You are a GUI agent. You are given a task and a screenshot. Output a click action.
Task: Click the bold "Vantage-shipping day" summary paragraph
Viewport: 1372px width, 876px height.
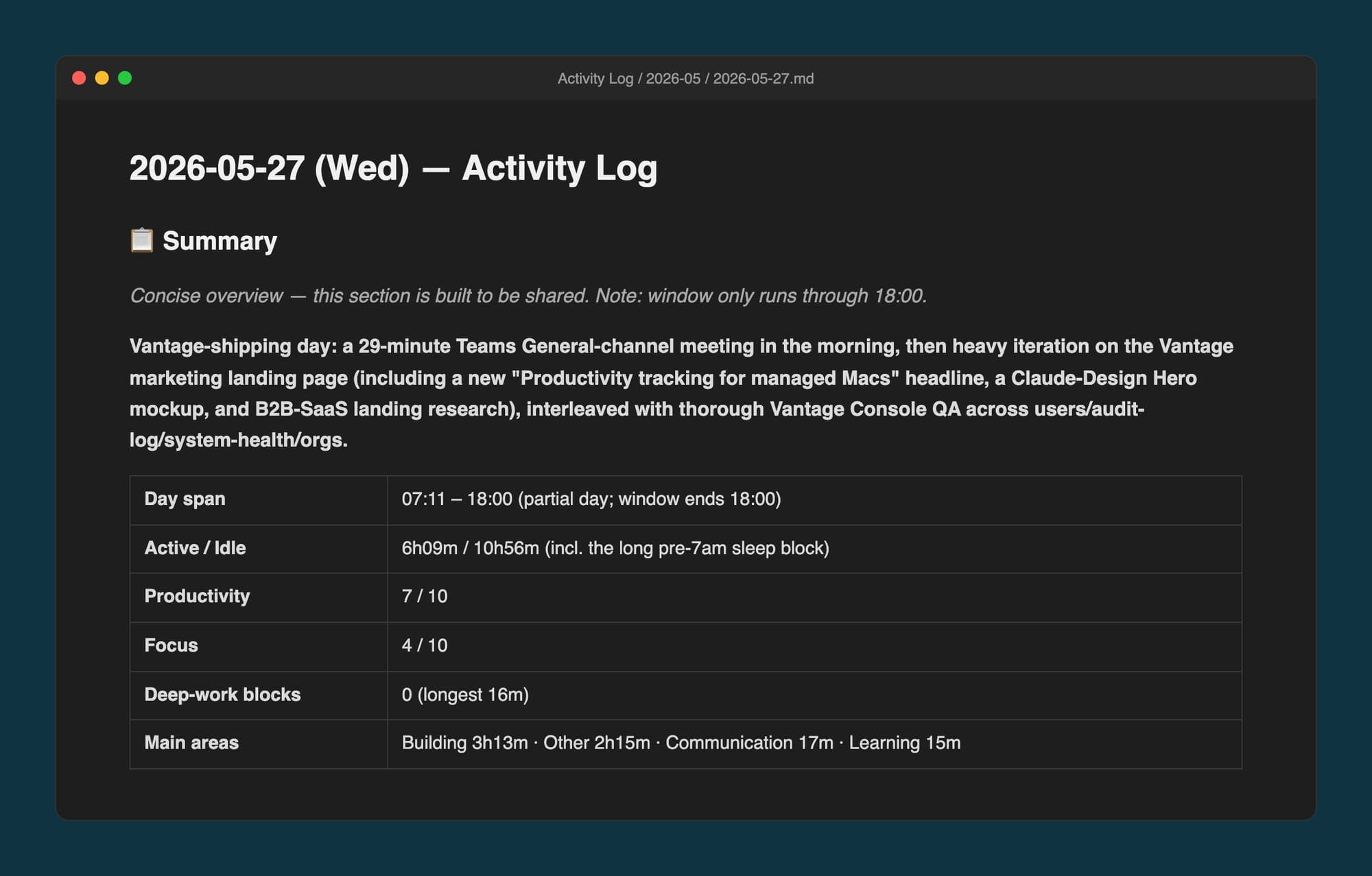coord(681,393)
